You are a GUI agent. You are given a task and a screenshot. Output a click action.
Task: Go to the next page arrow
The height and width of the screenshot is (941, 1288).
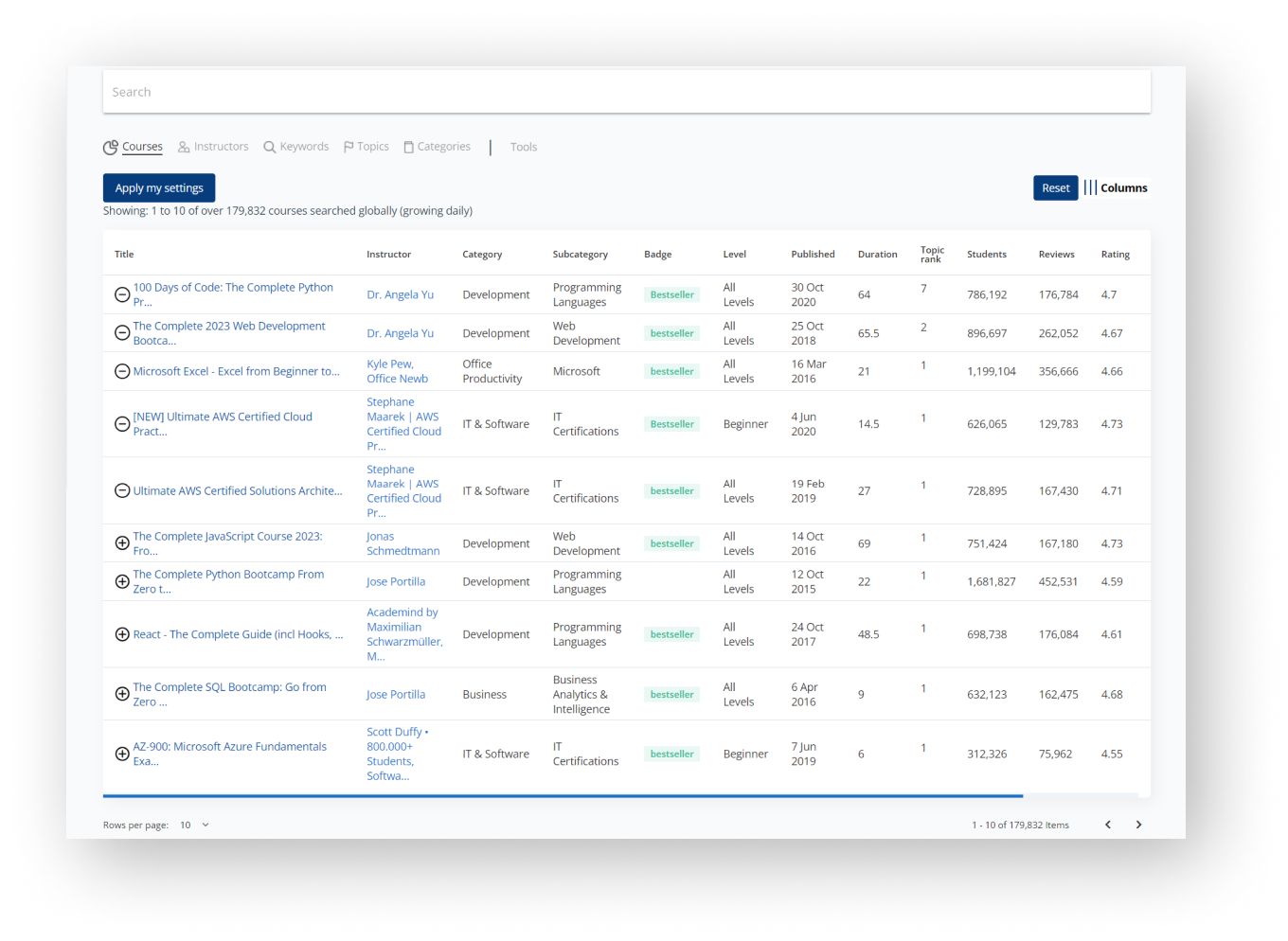click(x=1138, y=825)
